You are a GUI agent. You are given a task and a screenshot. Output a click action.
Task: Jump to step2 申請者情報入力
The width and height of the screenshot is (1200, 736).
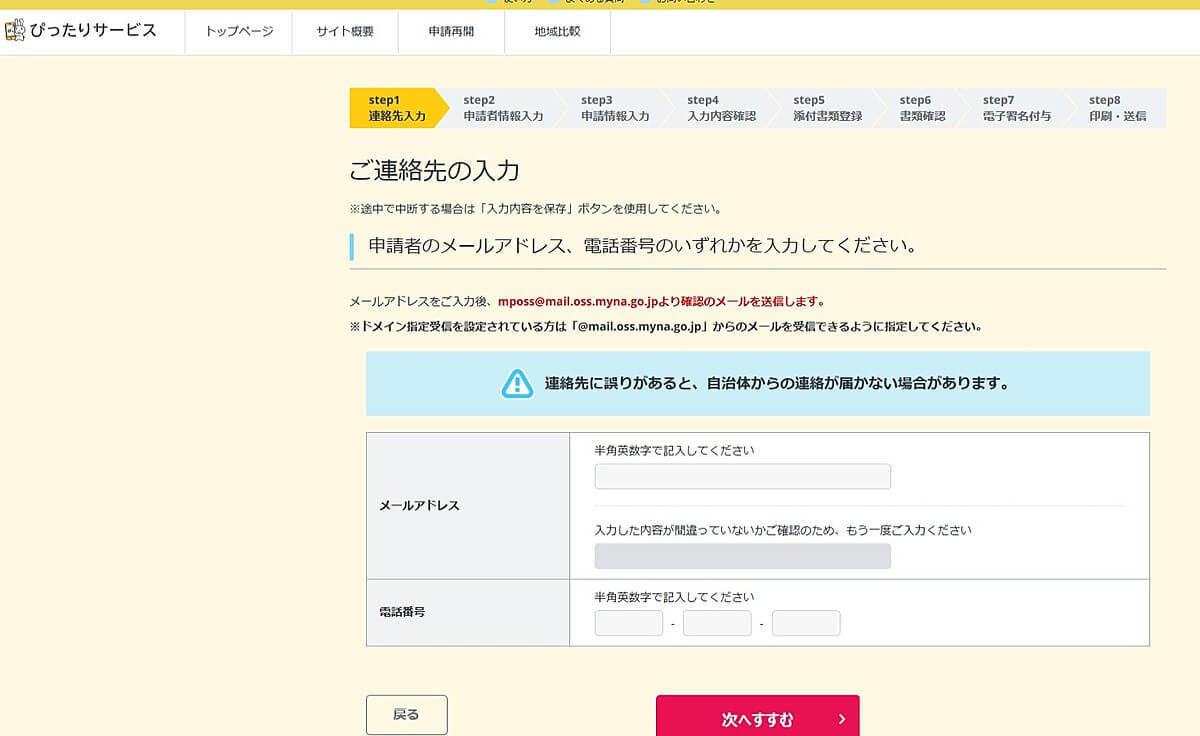[503, 108]
